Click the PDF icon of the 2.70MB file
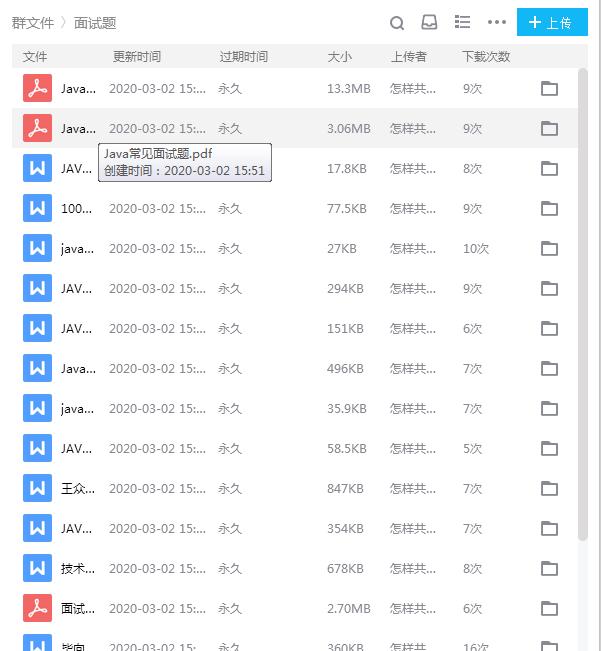This screenshot has height=651, width=601. (37, 608)
